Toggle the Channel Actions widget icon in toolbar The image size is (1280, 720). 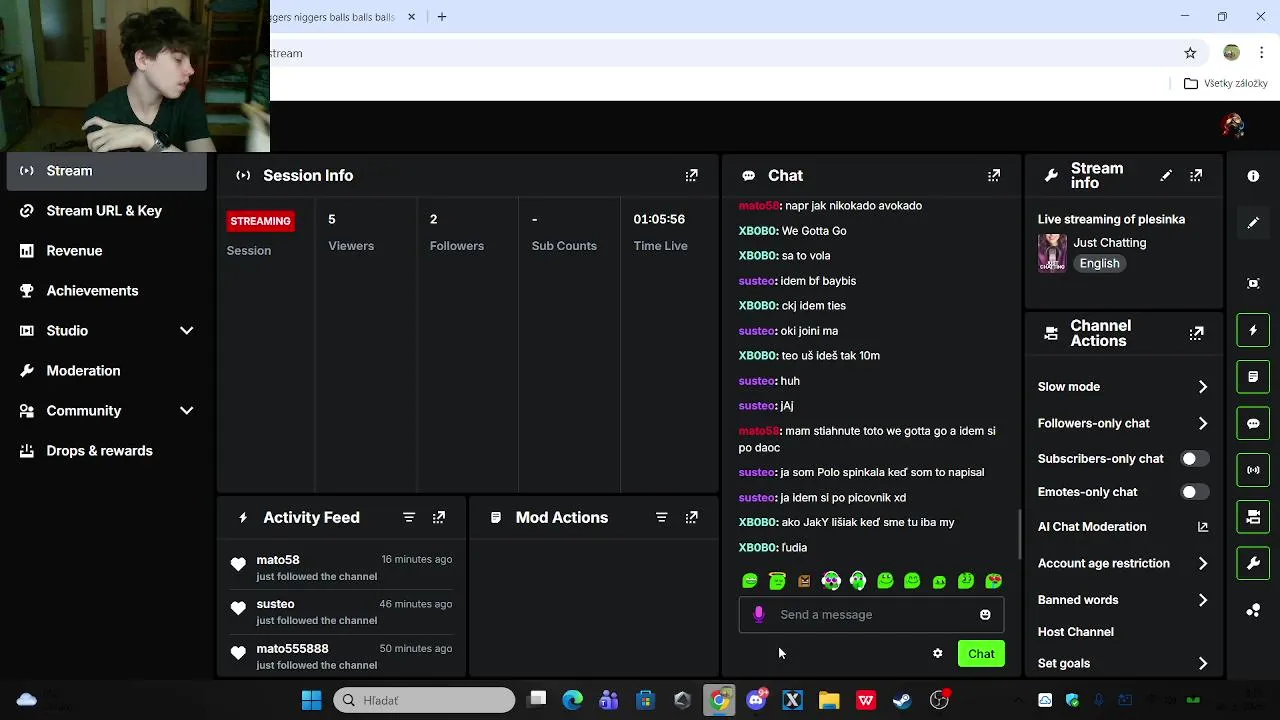coord(1253,517)
